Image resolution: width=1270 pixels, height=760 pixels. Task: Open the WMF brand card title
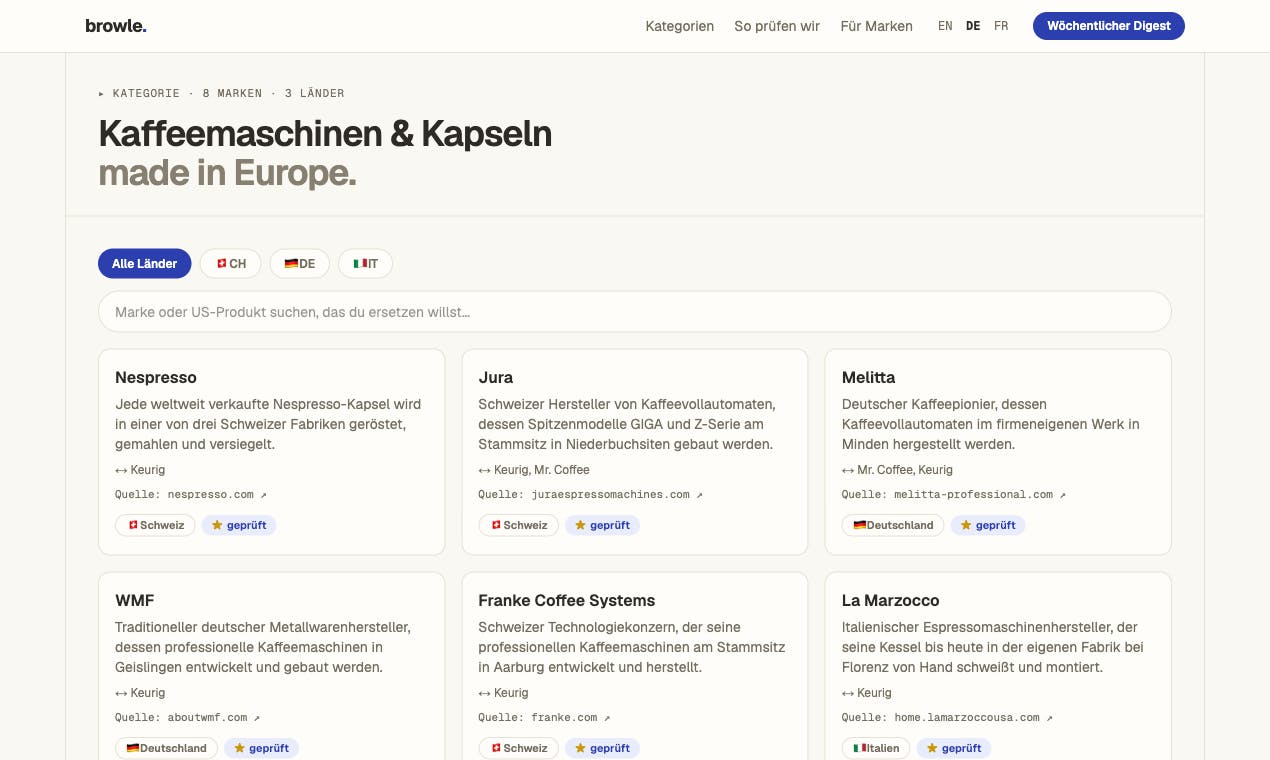(x=135, y=600)
